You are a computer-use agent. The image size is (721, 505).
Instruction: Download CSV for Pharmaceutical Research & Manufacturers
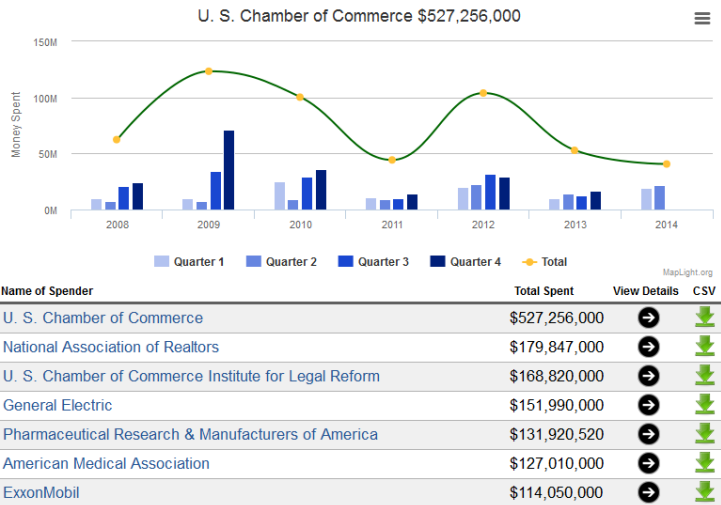(x=704, y=434)
